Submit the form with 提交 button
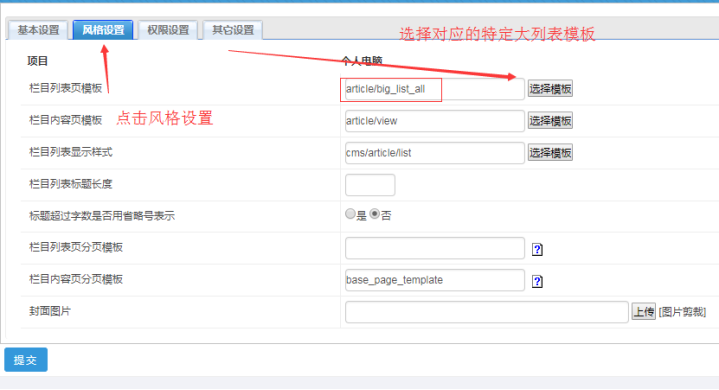Screen dimensions: 719x390 click(26, 360)
